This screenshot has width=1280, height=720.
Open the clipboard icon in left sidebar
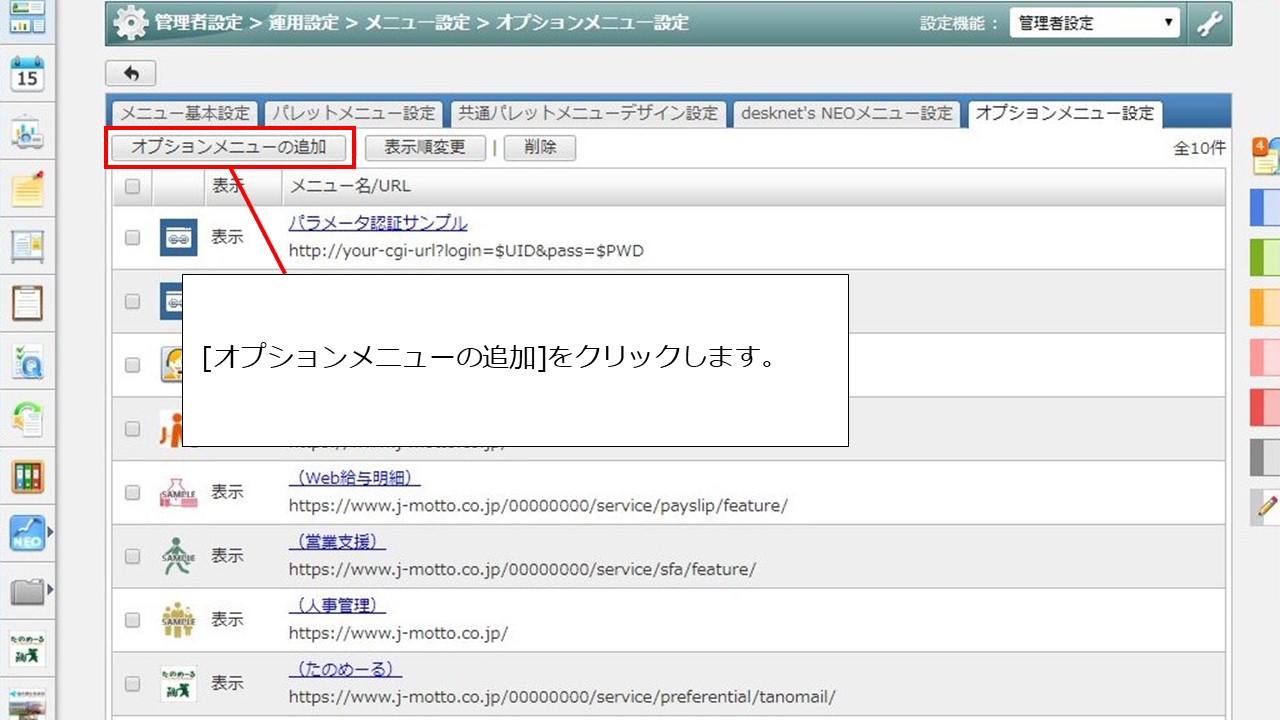(27, 301)
